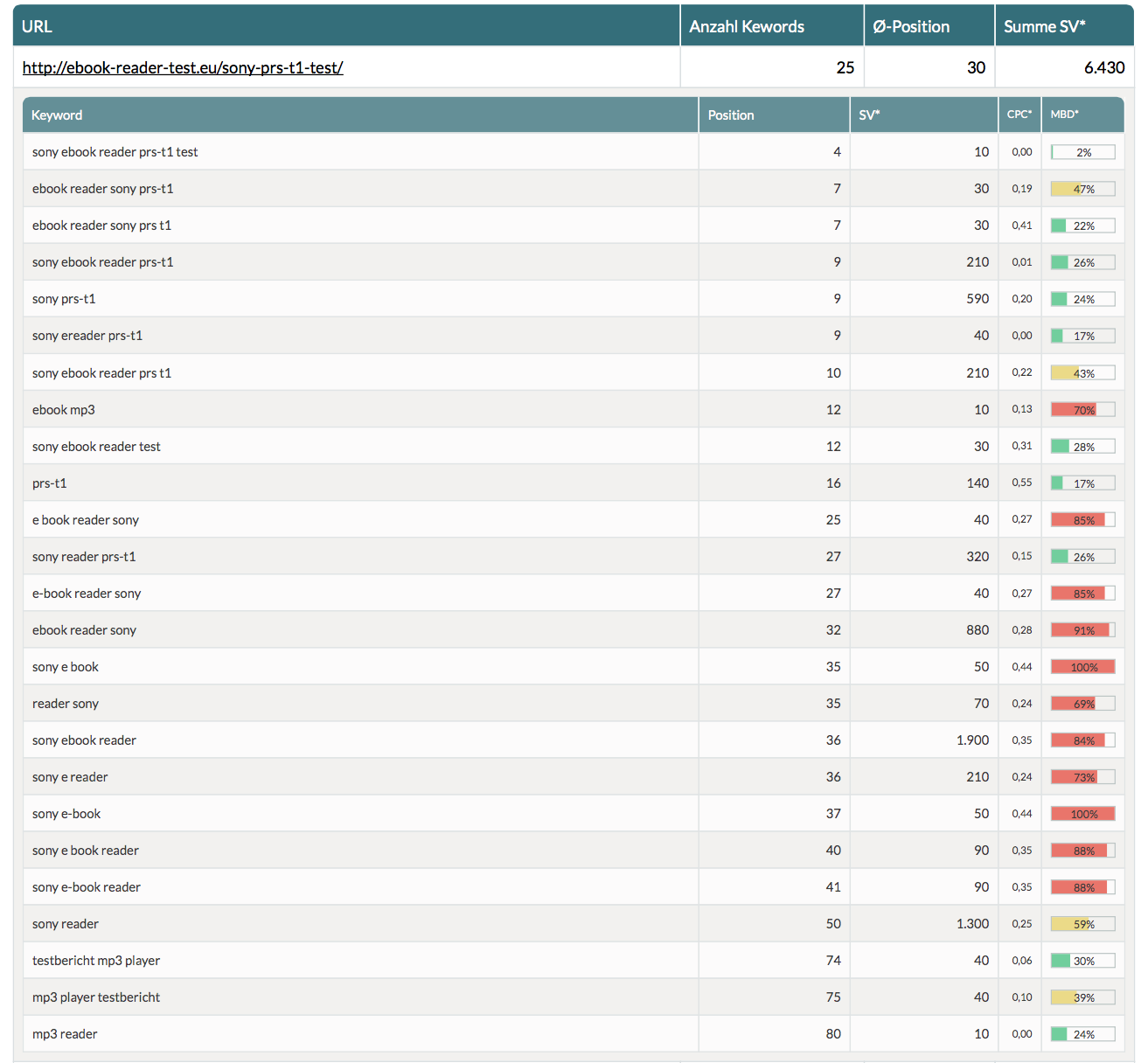Select search volume 1.900 for sony ebook reader
The width and height of the screenshot is (1148, 1063).
point(972,740)
